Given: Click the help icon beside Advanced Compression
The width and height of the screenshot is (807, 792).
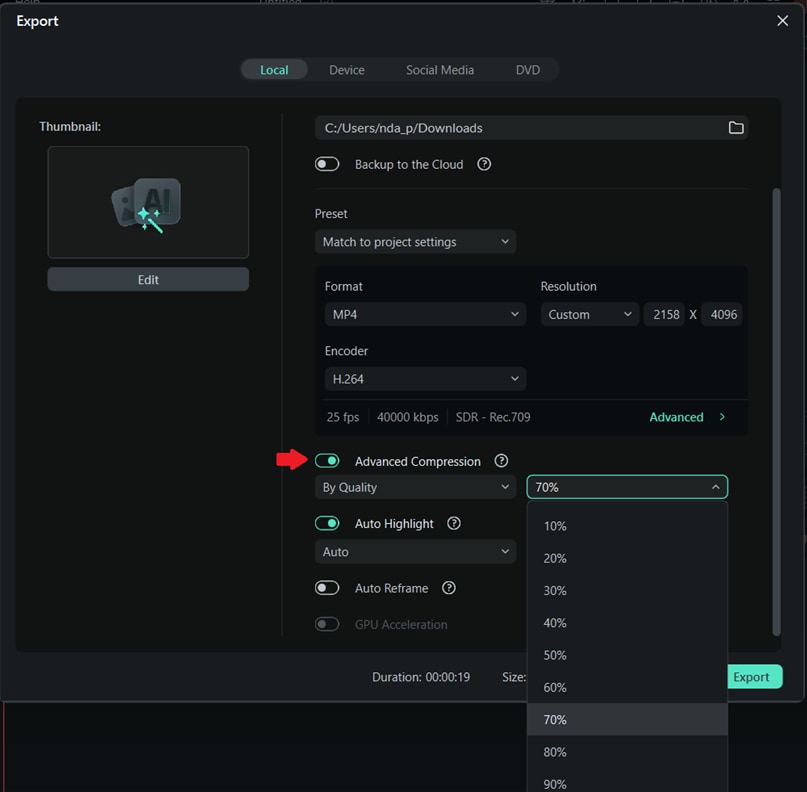Looking at the screenshot, I should [501, 461].
